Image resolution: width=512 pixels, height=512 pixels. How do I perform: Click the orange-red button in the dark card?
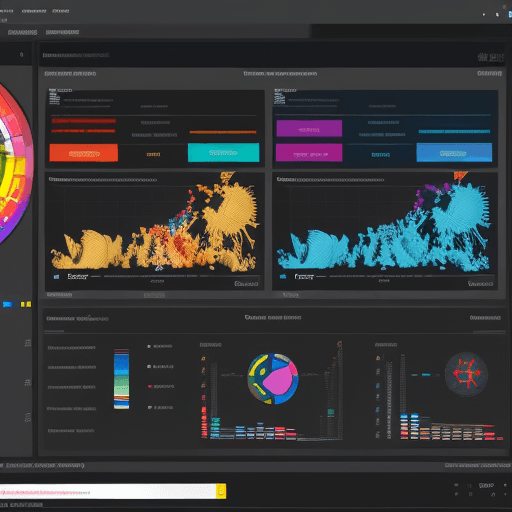point(83,153)
